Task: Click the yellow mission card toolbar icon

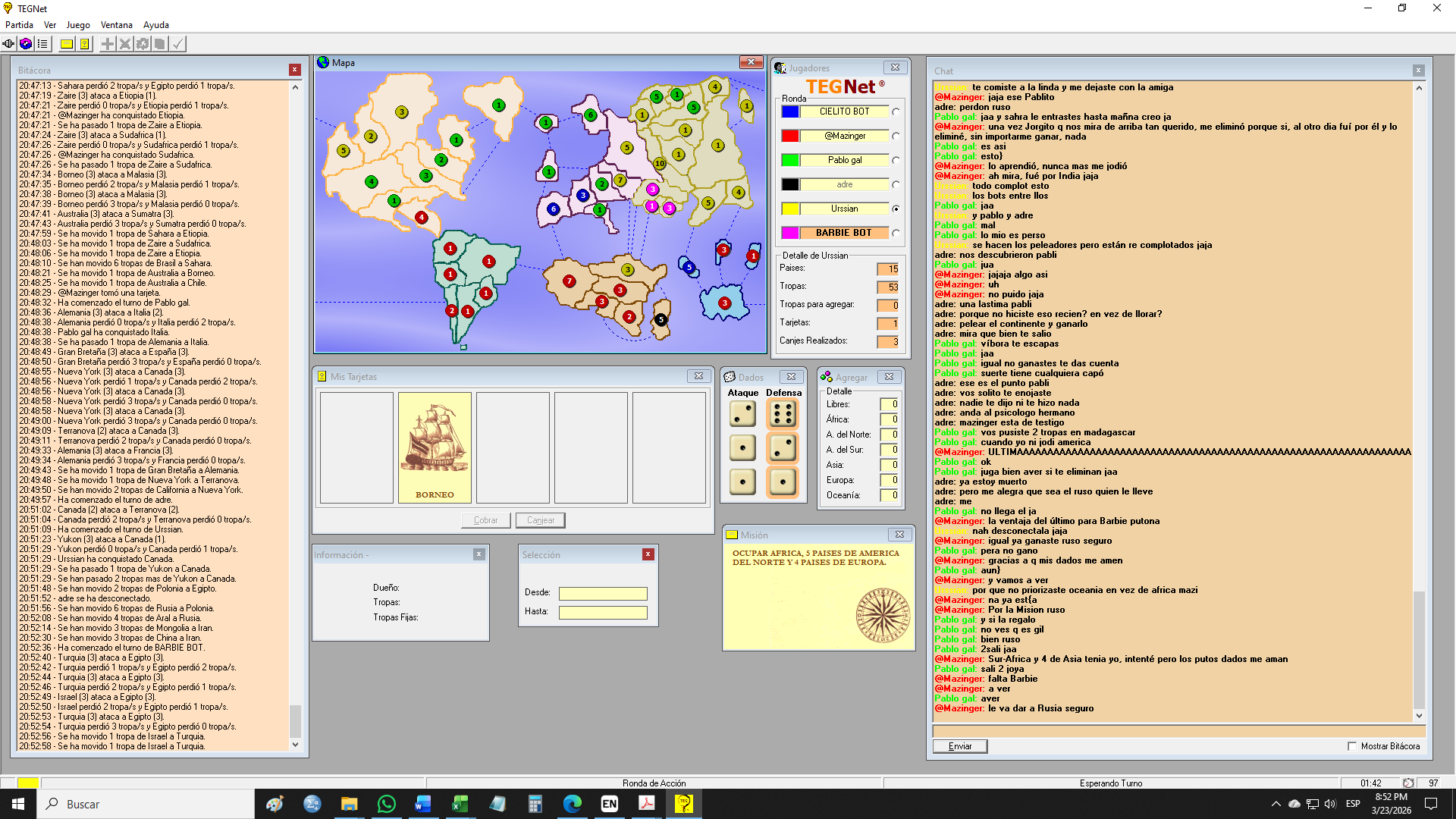Action: tap(67, 44)
